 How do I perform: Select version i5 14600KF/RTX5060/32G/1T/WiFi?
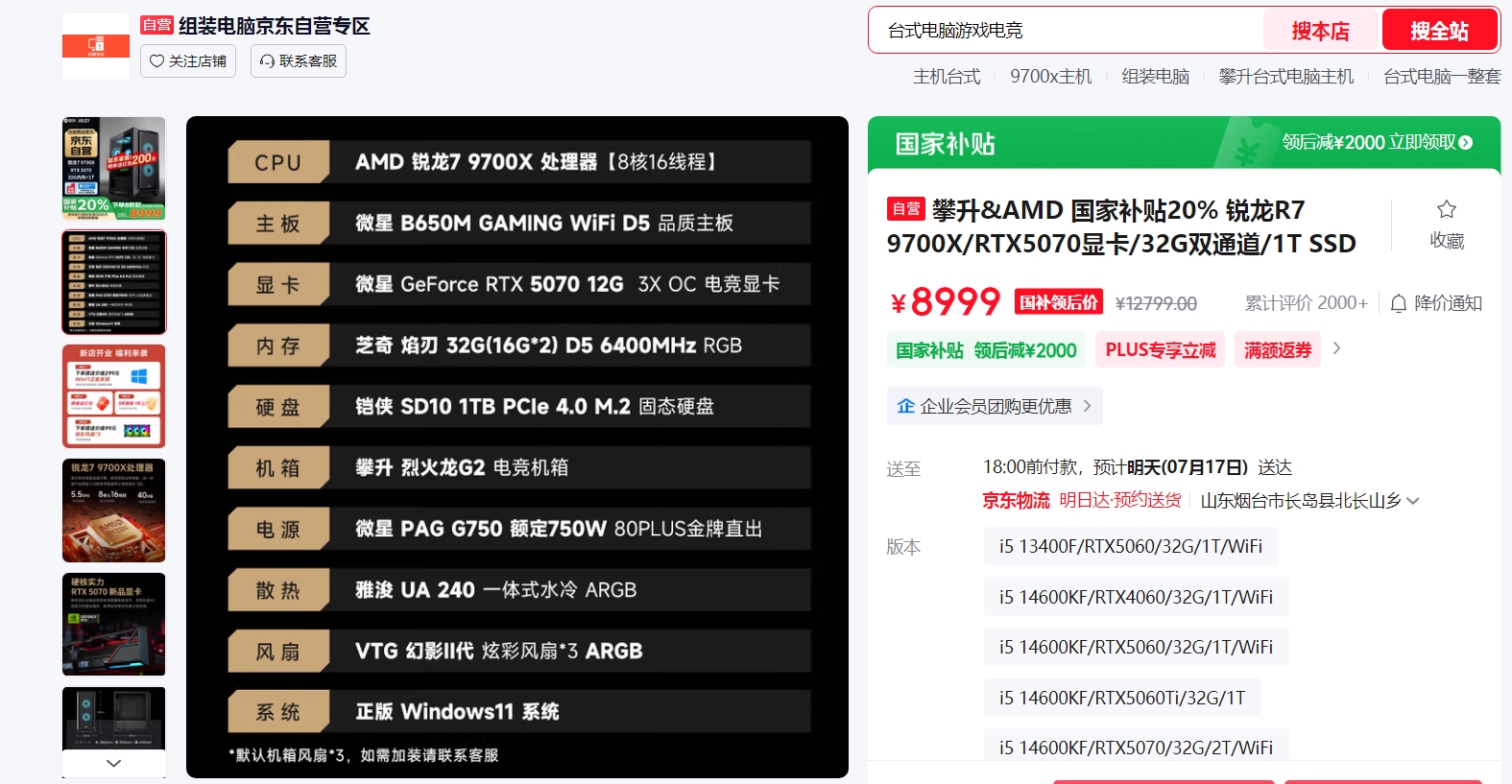coord(1136,647)
